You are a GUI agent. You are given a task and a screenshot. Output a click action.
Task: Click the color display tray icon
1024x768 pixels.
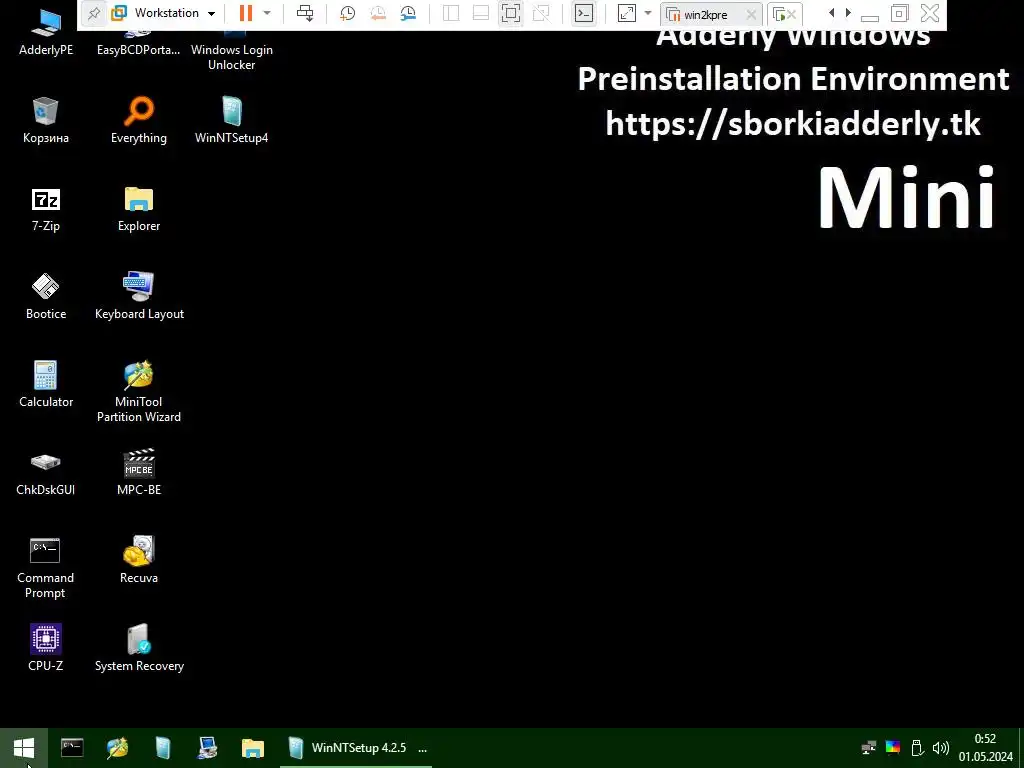click(893, 748)
